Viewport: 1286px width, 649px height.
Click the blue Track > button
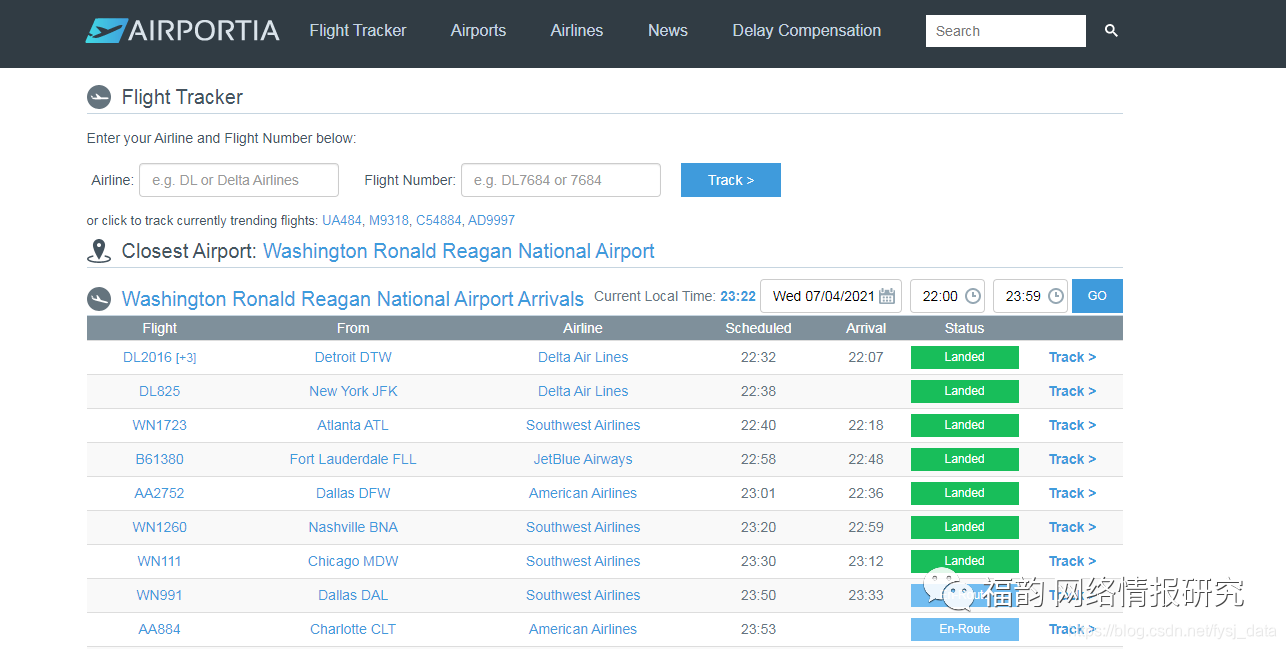(x=731, y=180)
